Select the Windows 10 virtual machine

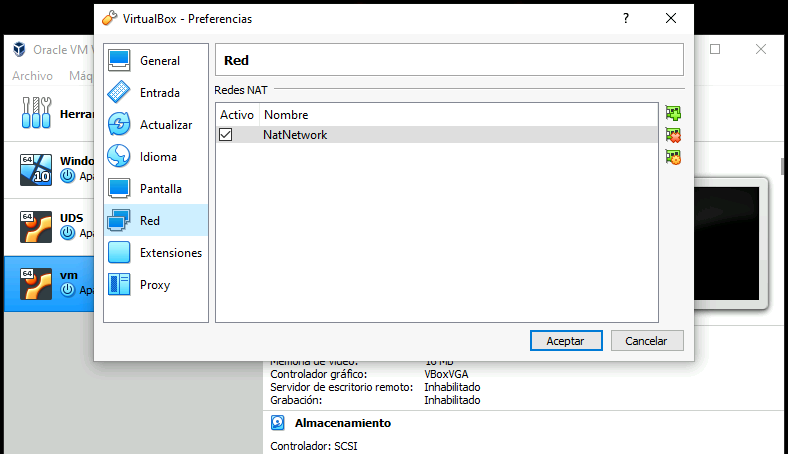tap(49, 170)
